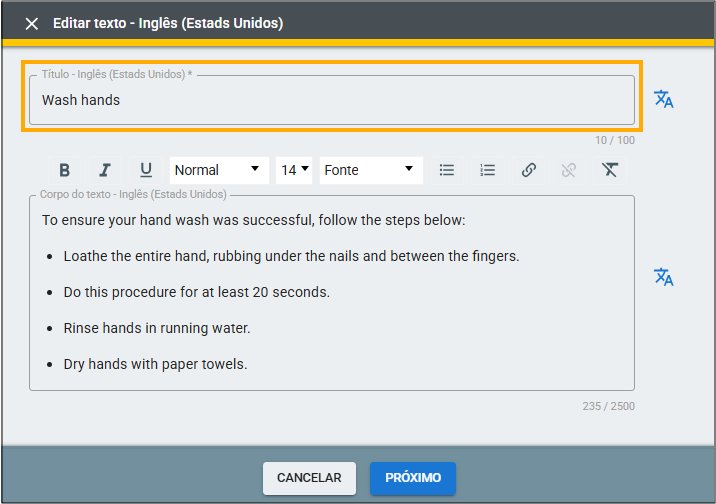Click the 20 seconds bullet line
The width and height of the screenshot is (716, 504).
[196, 292]
